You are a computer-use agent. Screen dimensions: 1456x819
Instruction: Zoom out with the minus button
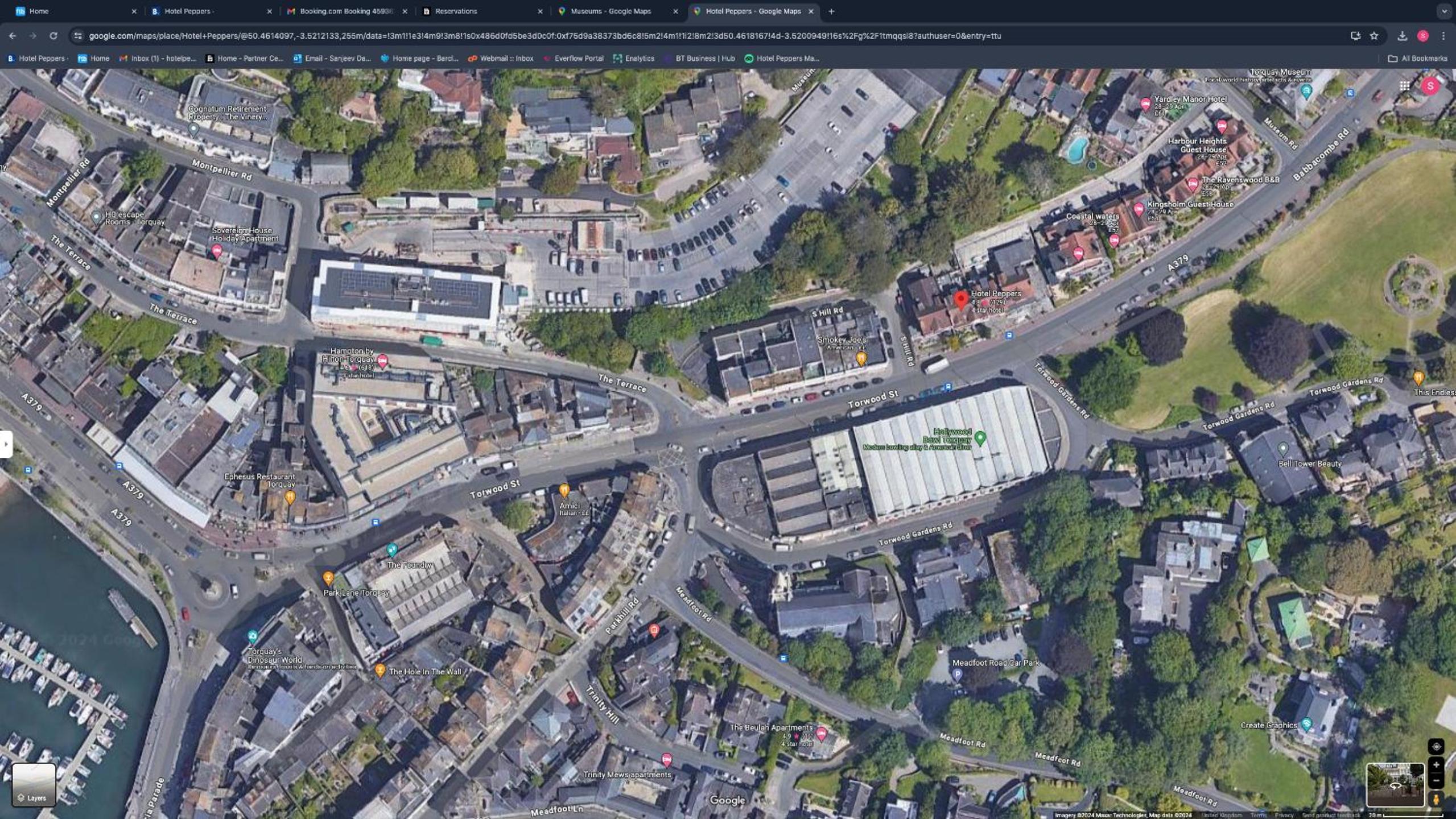(x=1436, y=780)
